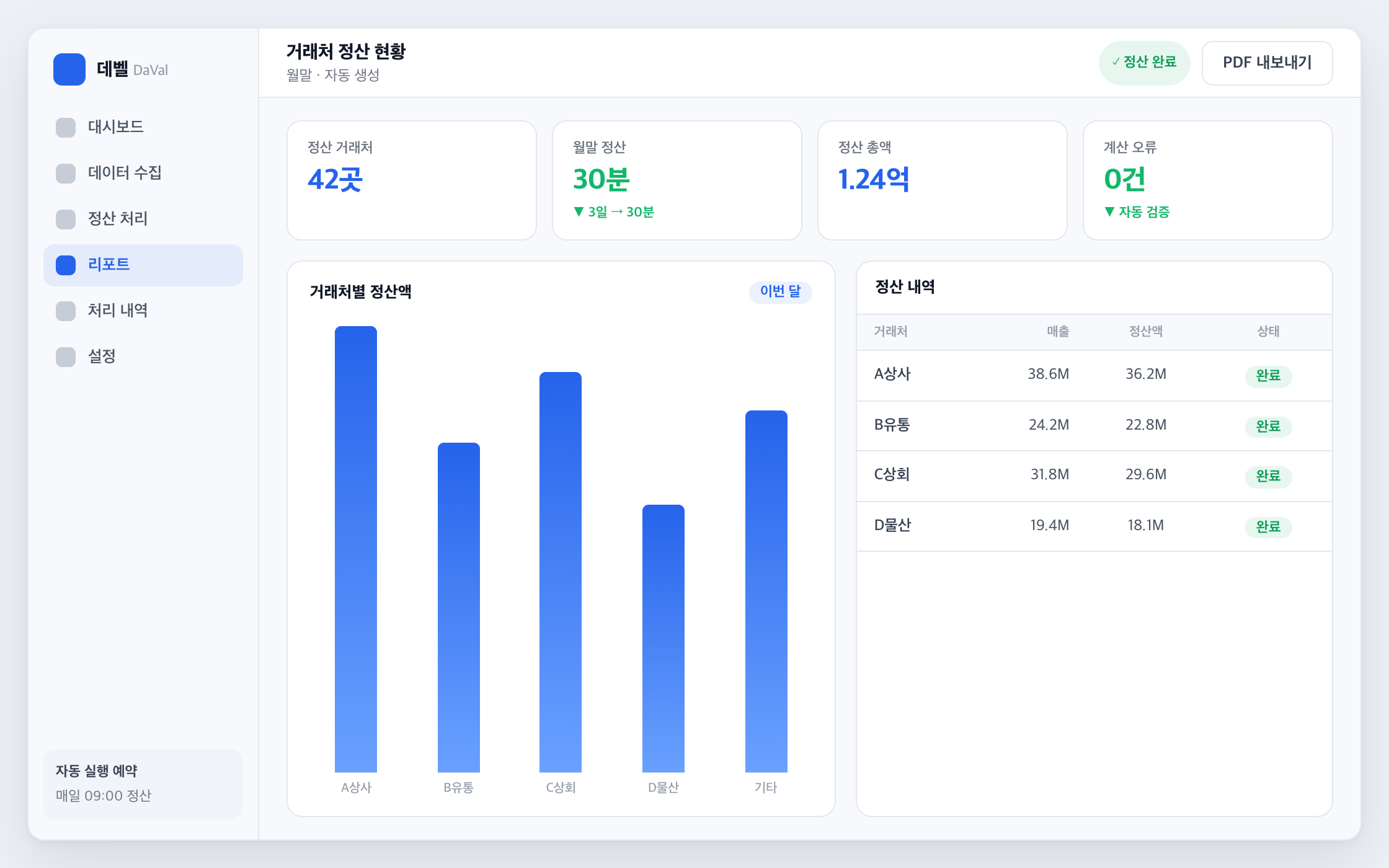Select the D물산 bar in chart
The image size is (1389, 868).
pos(663,639)
